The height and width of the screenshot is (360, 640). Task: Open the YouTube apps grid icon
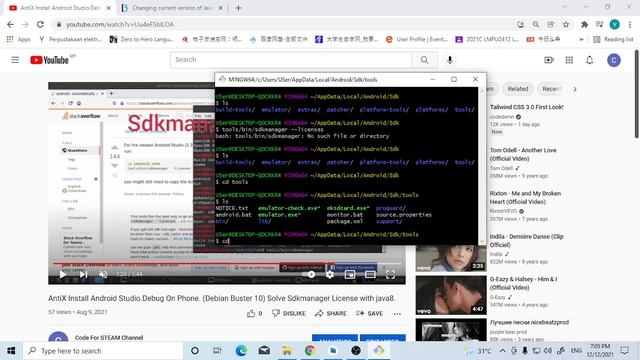coord(569,60)
